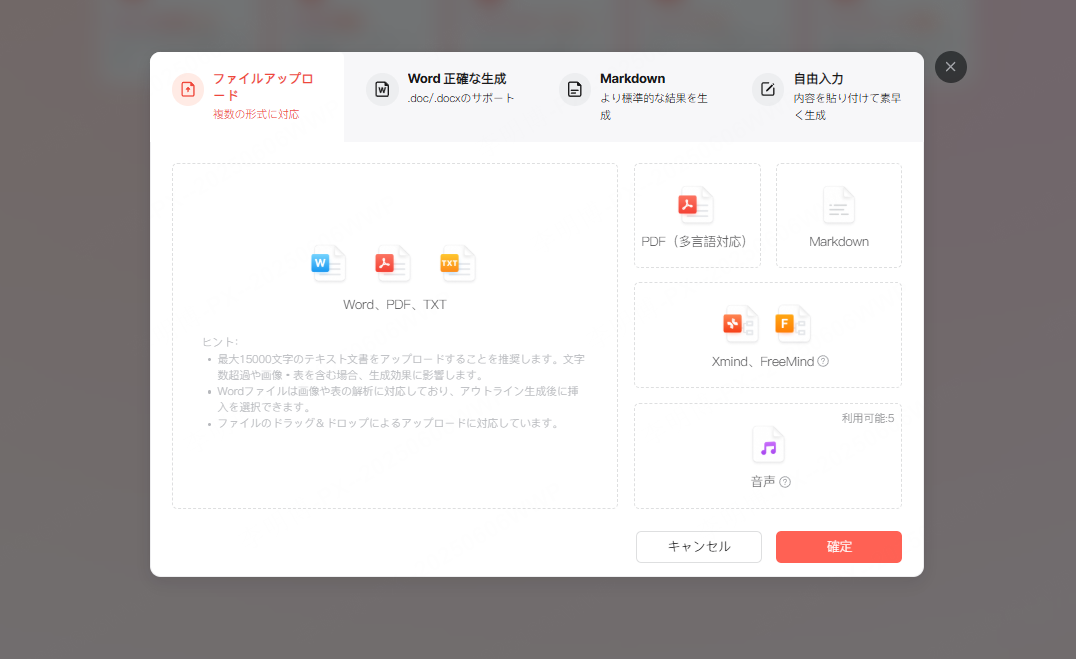Click the orange TXT file icon

(457, 263)
